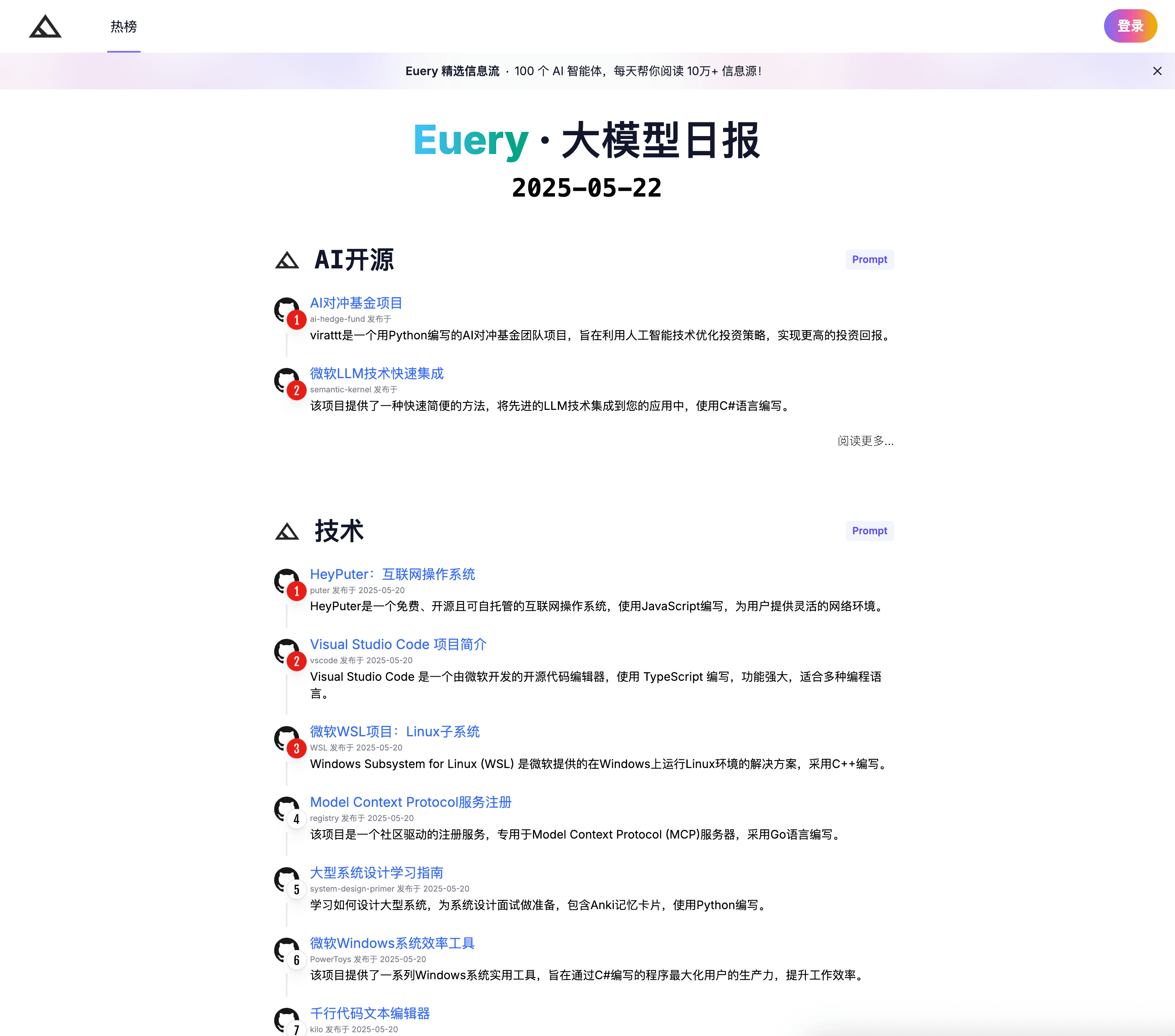Click system-design-primer 发布于 2025-05-20 text
1175x1036 pixels.
[389, 889]
